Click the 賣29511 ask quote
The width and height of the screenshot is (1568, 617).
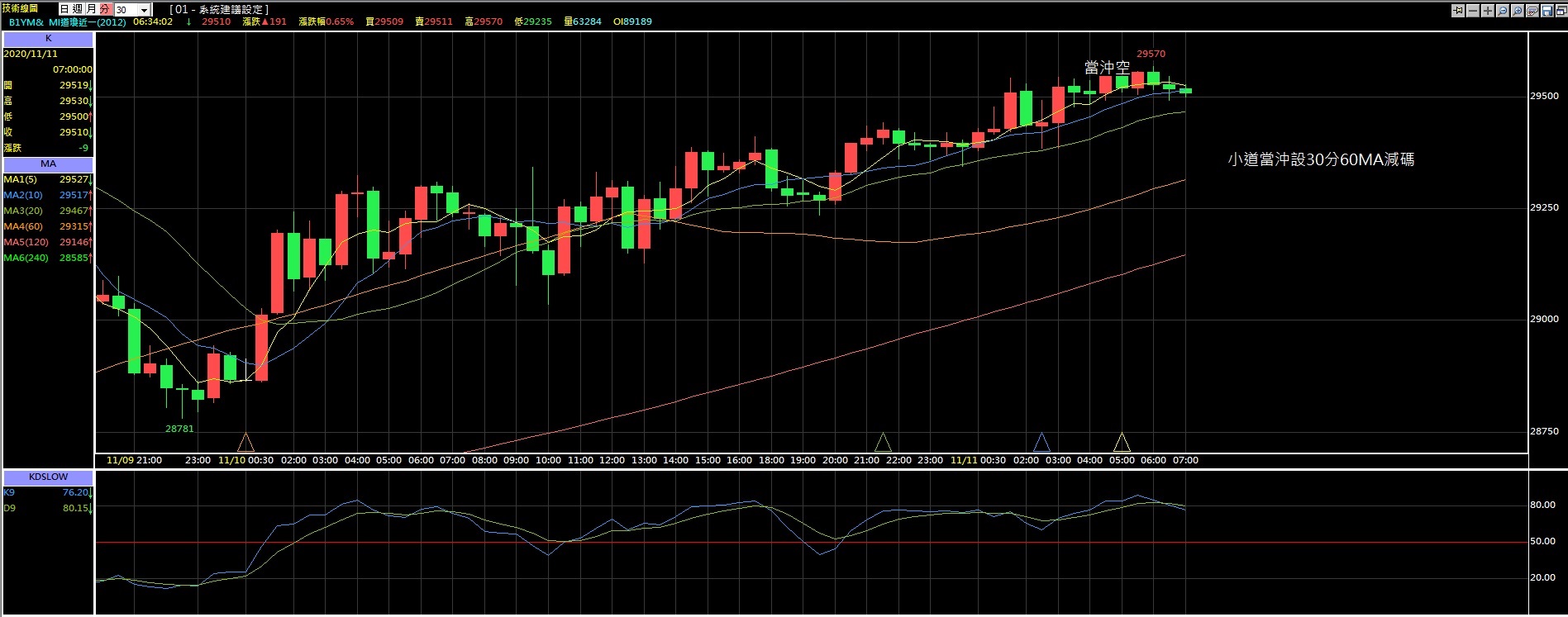434,21
